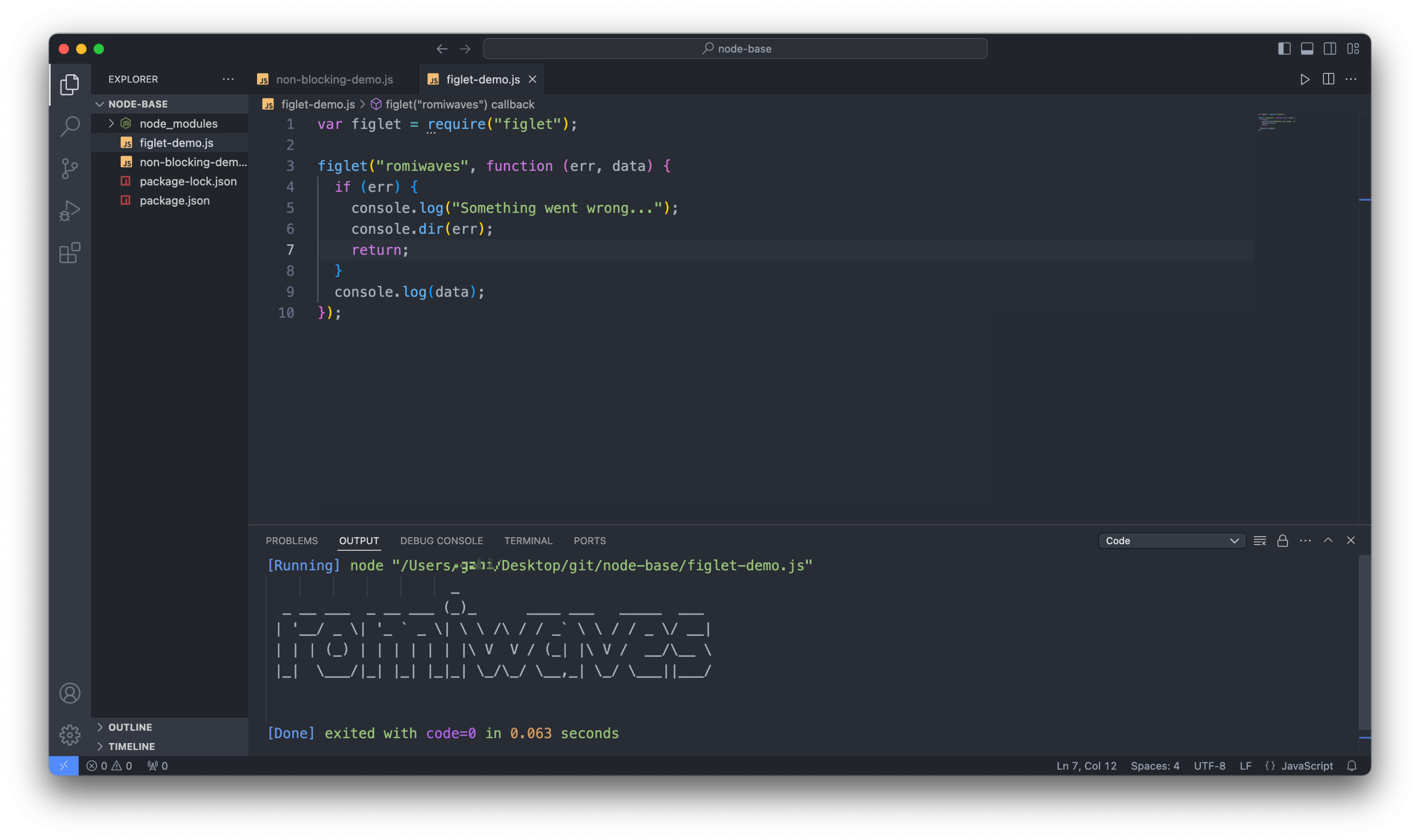Change indentation from Spaces: 4
This screenshot has height=840, width=1420.
(x=1154, y=765)
